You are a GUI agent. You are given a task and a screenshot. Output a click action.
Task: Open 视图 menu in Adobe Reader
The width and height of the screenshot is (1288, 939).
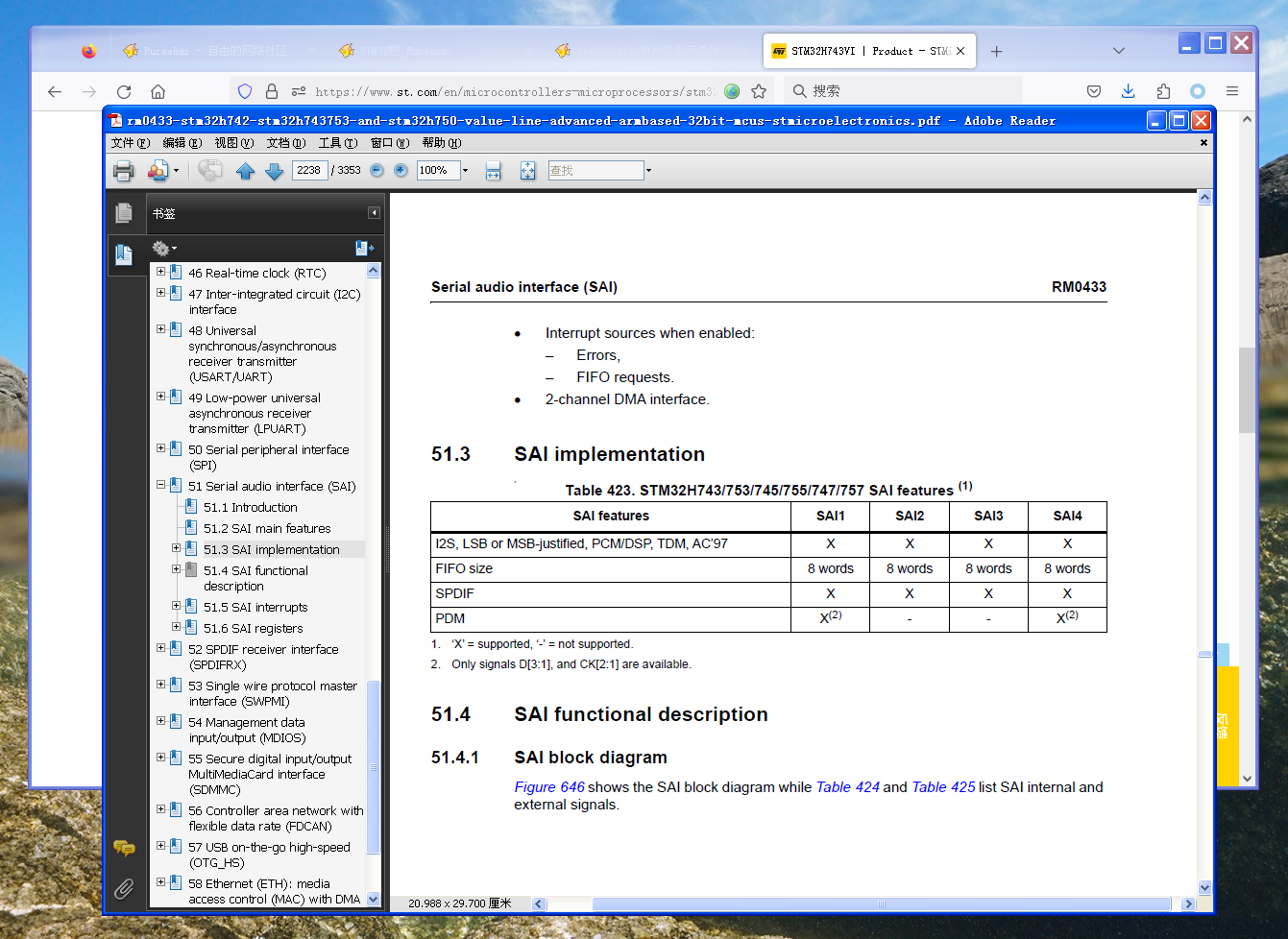(x=234, y=143)
